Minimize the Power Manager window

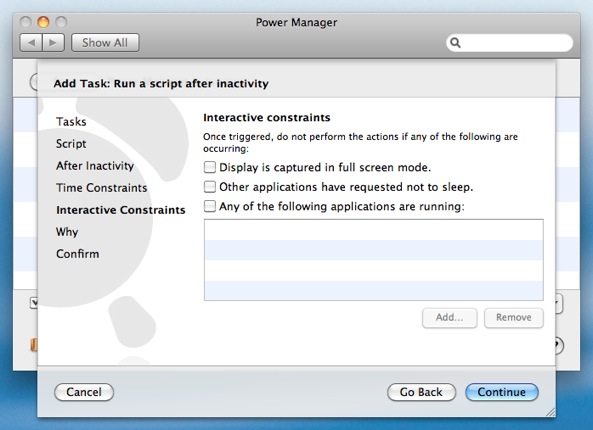tap(43, 22)
